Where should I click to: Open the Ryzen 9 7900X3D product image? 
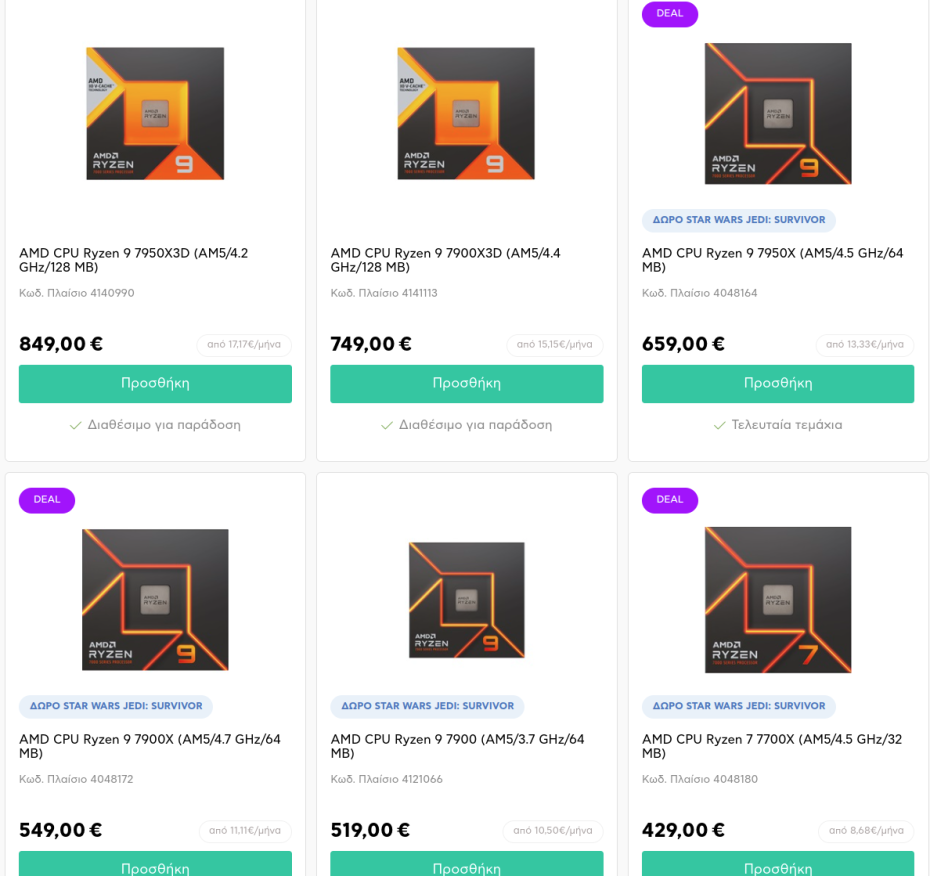466,113
